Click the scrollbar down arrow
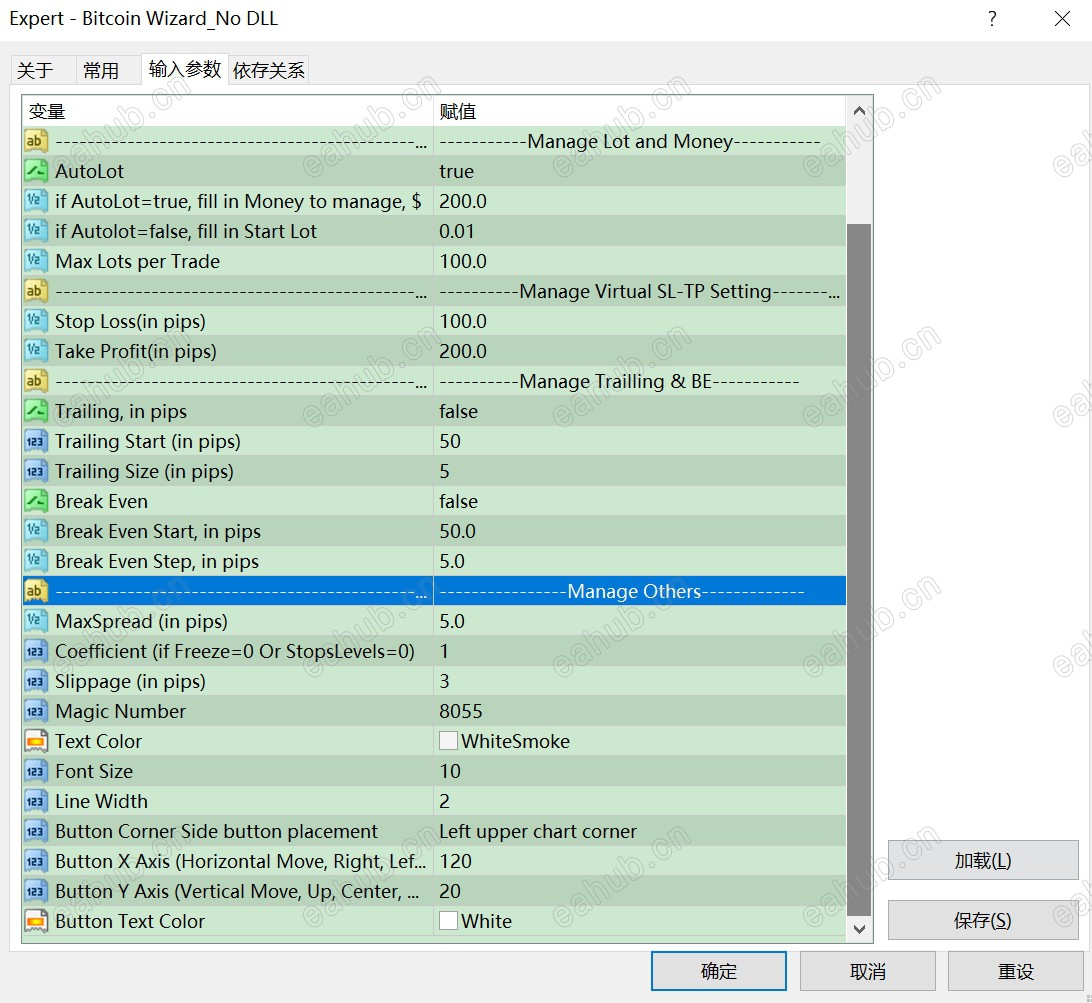1092x1003 pixels. (859, 929)
